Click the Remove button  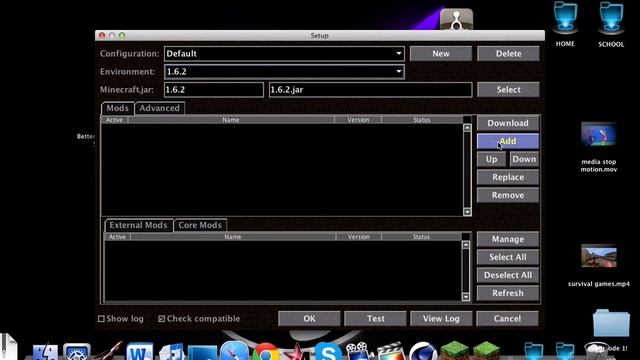(508, 195)
